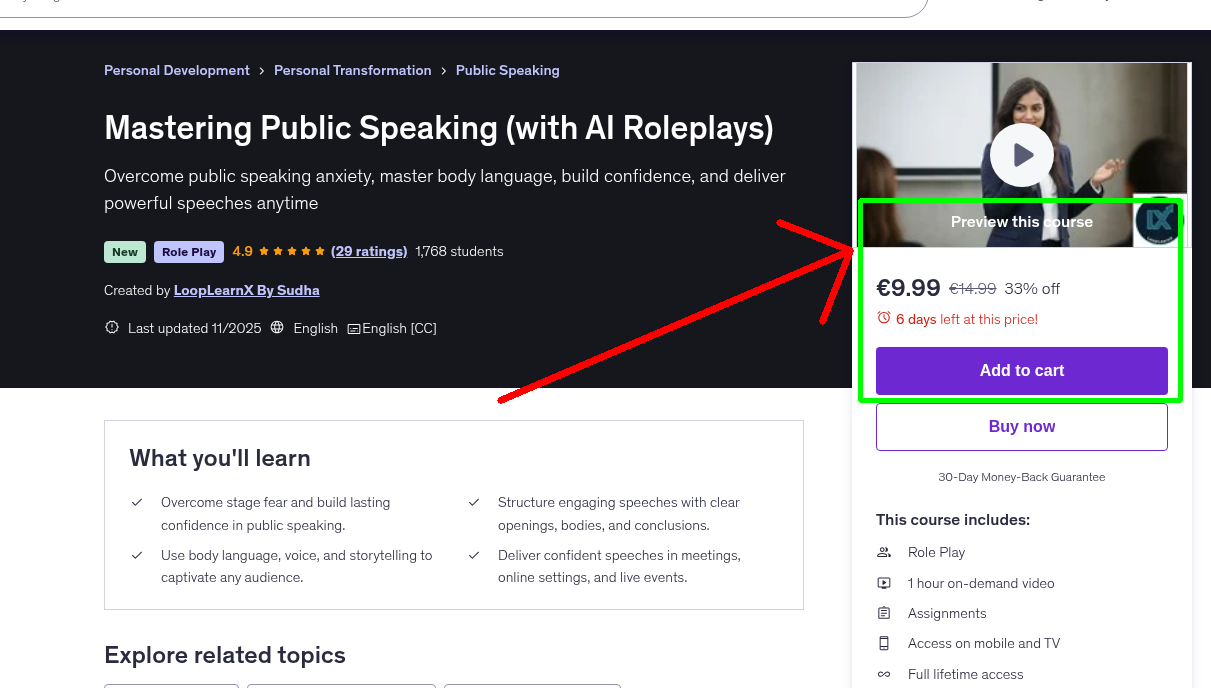Image resolution: width=1211 pixels, height=688 pixels.
Task: Open the Public Speaking breadcrumb
Action: click(x=507, y=70)
